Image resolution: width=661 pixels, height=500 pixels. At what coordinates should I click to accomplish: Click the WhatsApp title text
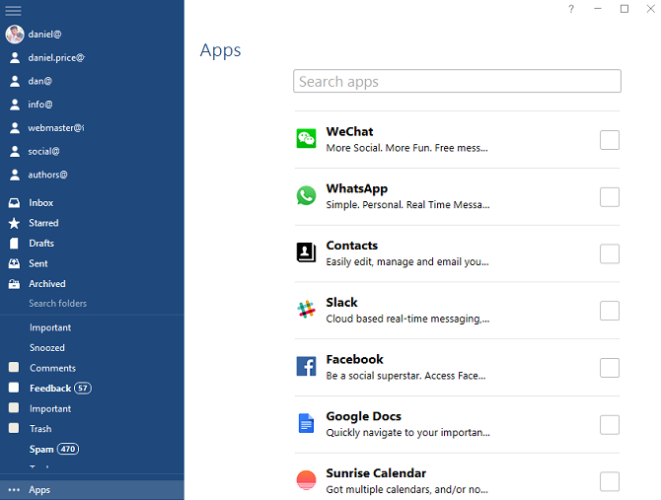pos(357,189)
